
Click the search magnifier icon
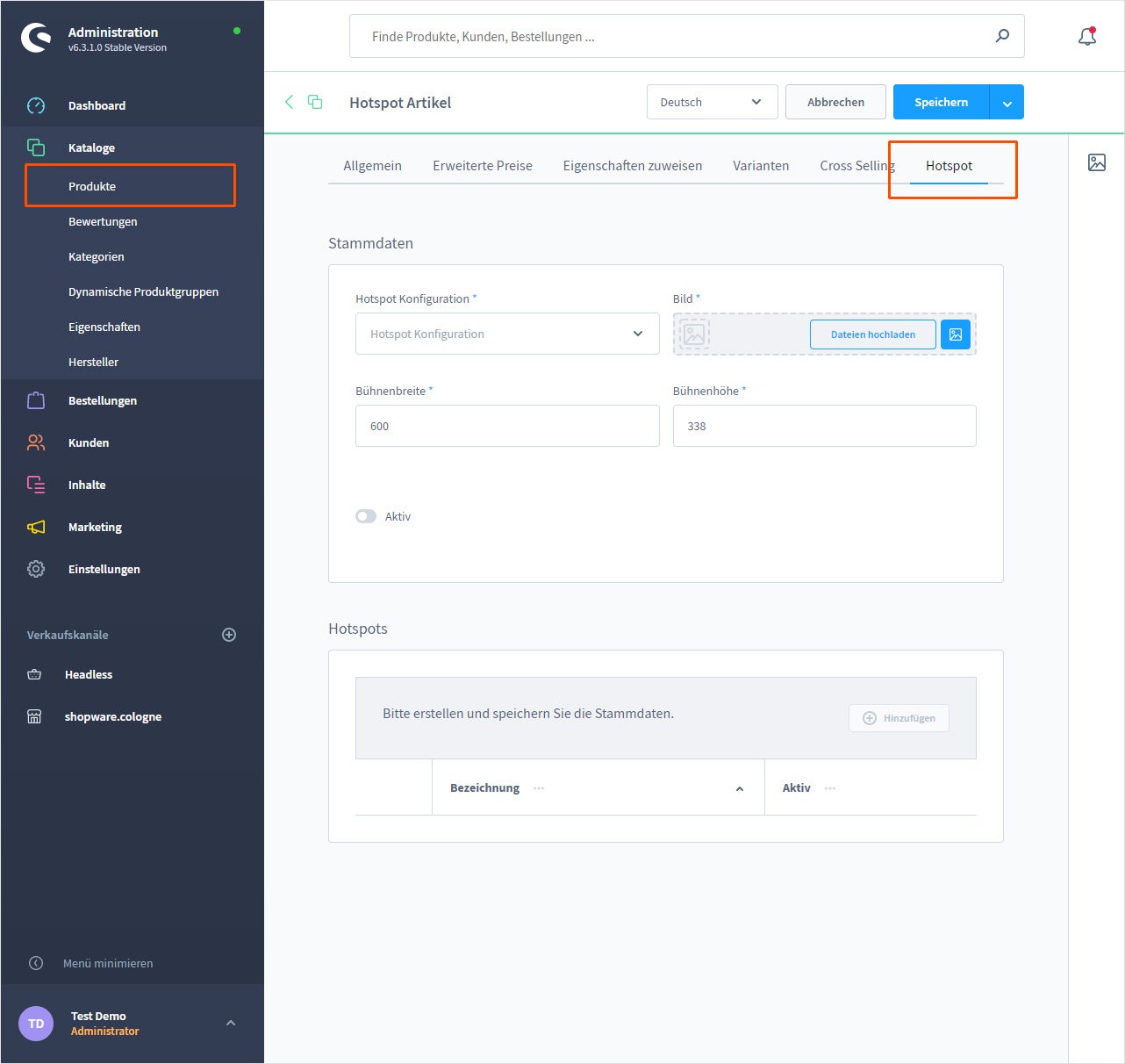point(1002,36)
